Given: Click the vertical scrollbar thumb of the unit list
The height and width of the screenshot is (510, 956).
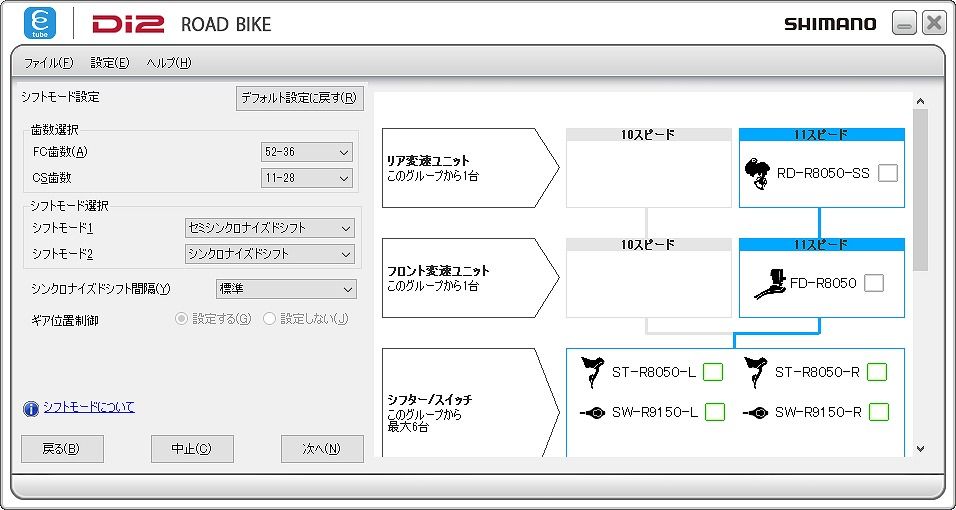Looking at the screenshot, I should coord(921,190).
